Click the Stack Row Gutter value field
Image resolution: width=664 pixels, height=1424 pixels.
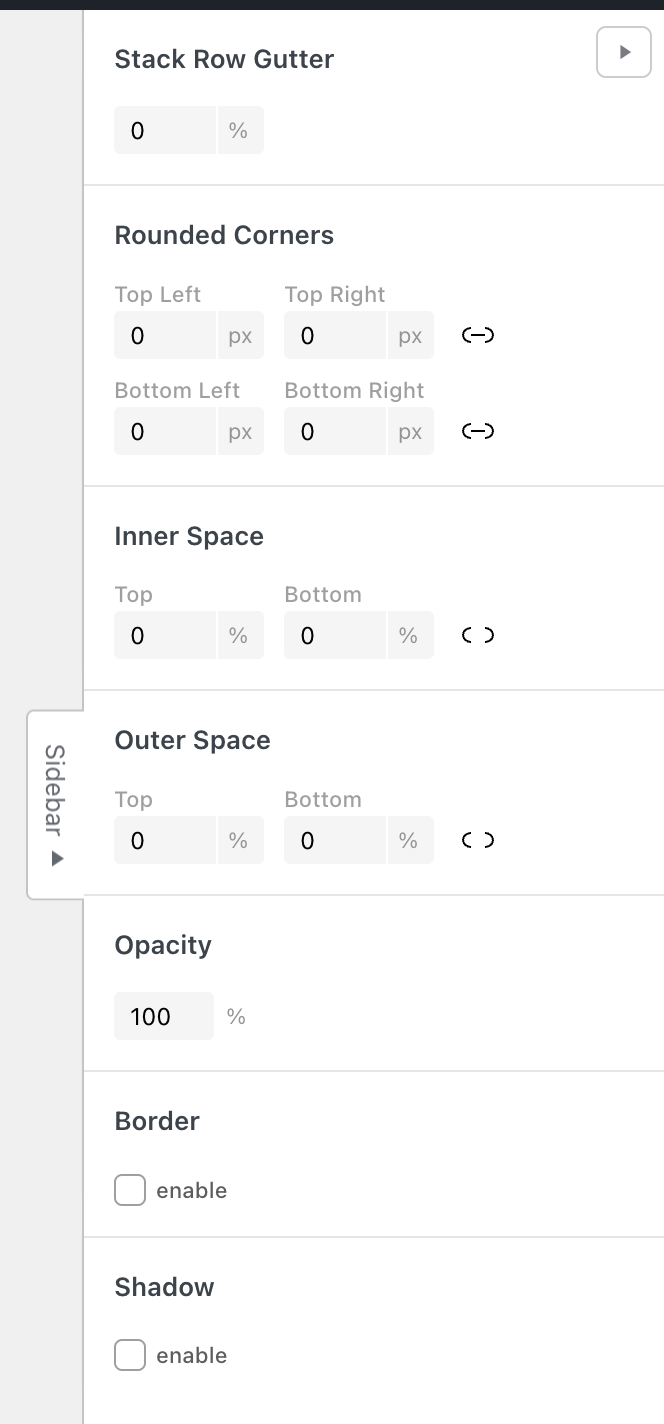165,131
